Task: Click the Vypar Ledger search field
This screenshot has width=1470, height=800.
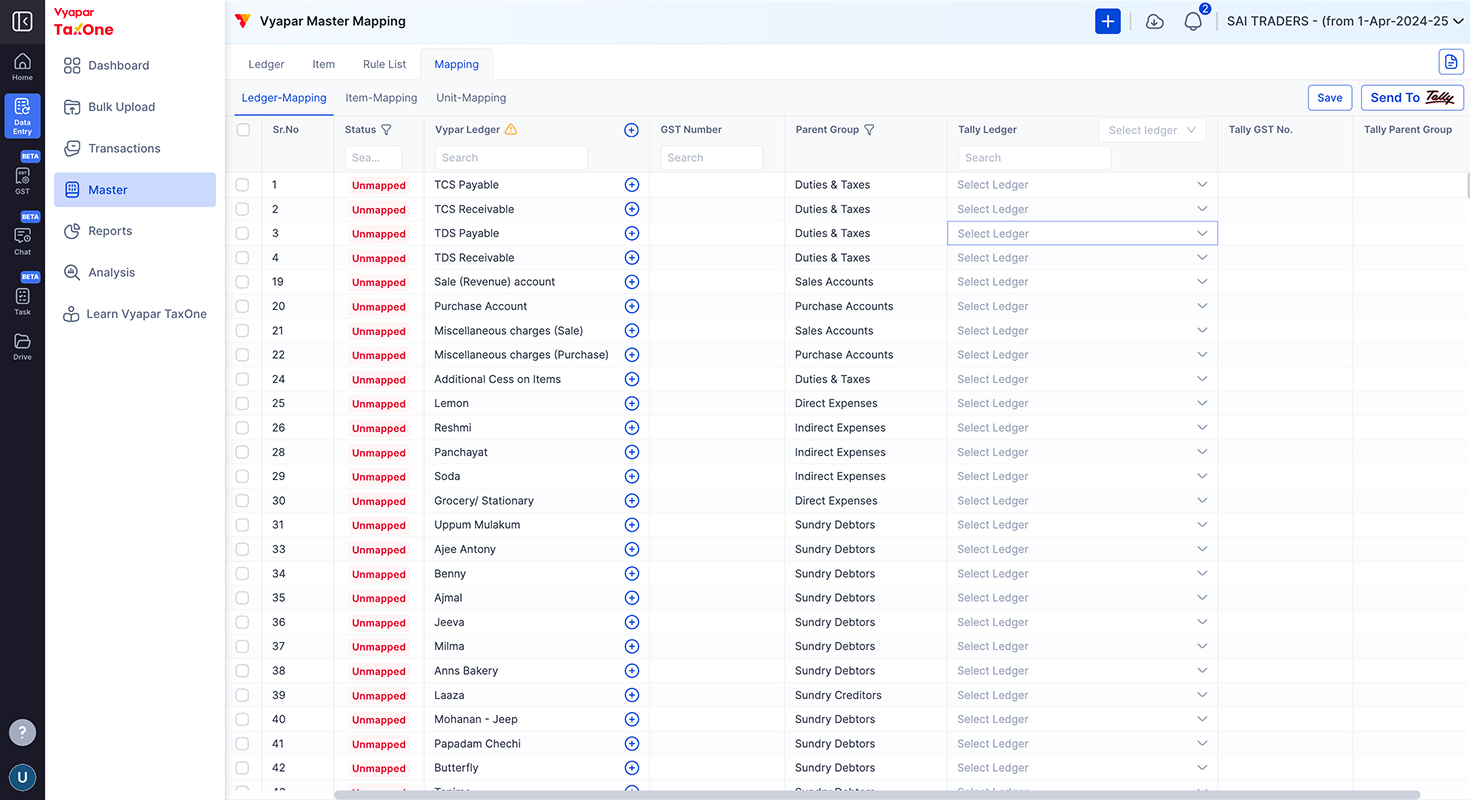Action: 511,158
